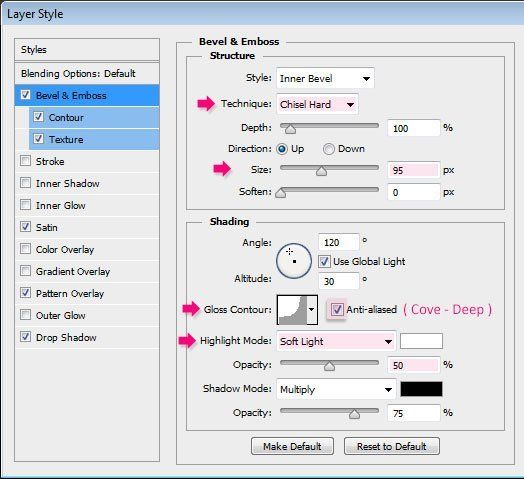This screenshot has width=524, height=479.
Task: Click the angle and altitude light dial
Action: pos(294,261)
